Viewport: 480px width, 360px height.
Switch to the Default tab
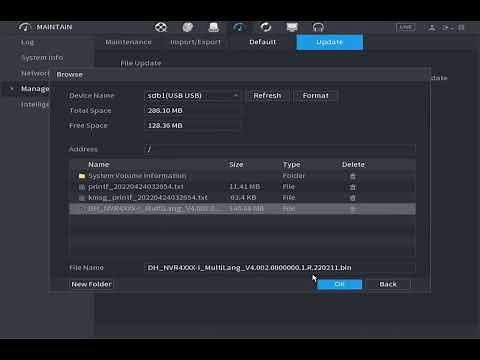pyautogui.click(x=263, y=42)
